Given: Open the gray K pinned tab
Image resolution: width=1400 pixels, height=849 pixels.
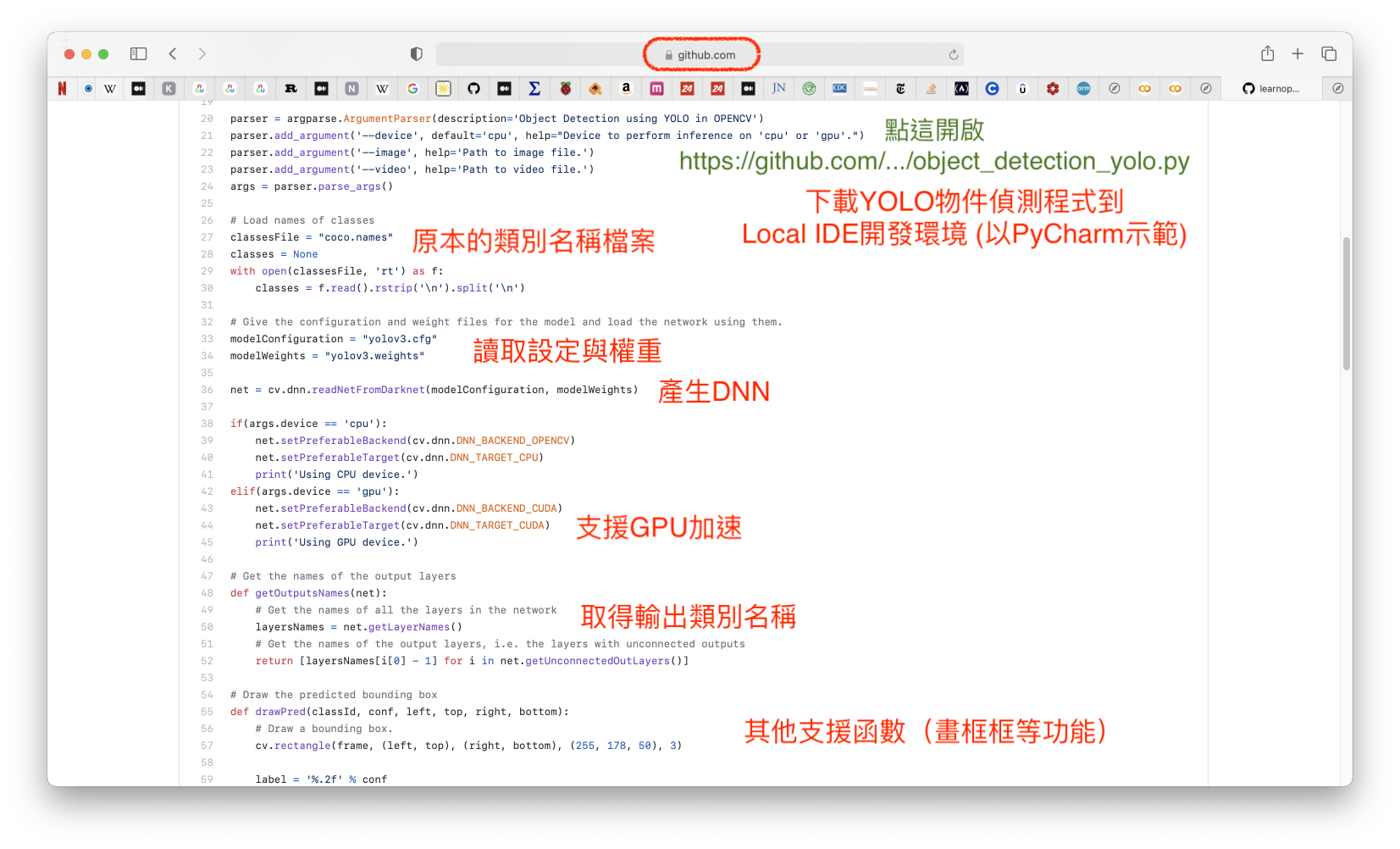Looking at the screenshot, I should [x=169, y=88].
